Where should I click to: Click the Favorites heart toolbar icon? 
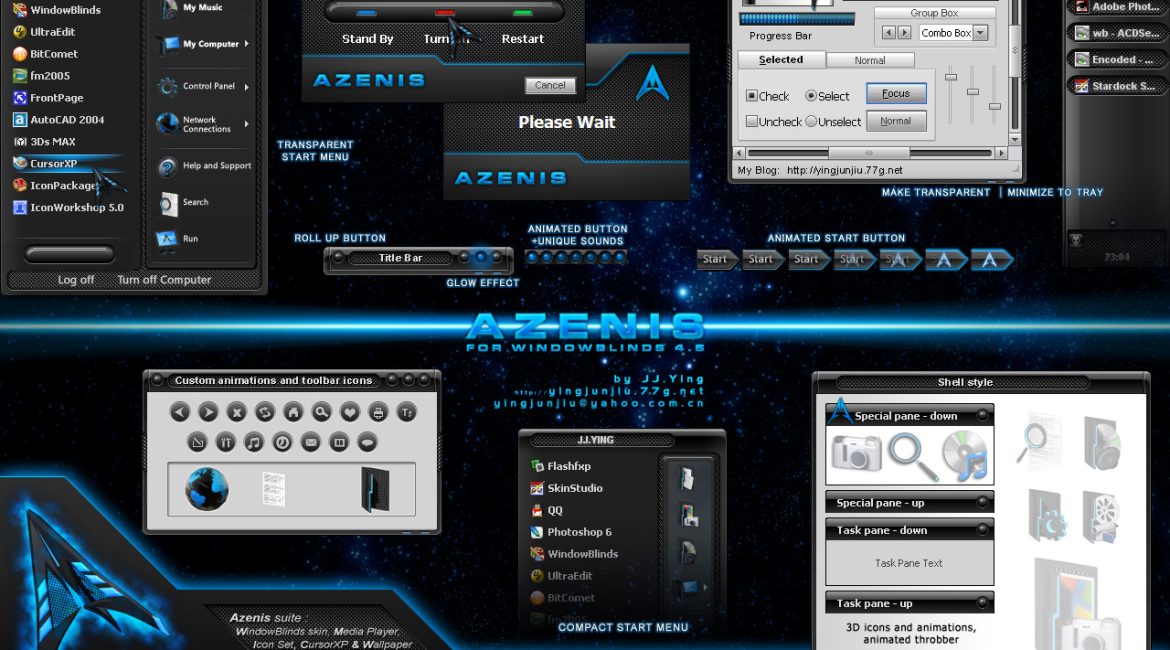tap(350, 412)
